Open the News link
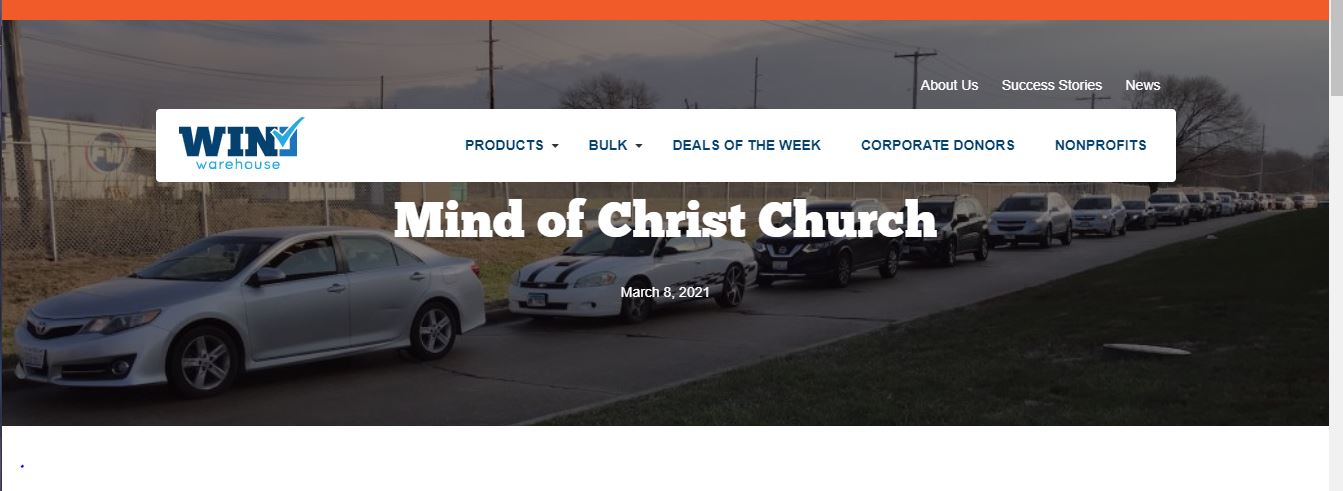The height and width of the screenshot is (491, 1343). pyautogui.click(x=1143, y=85)
